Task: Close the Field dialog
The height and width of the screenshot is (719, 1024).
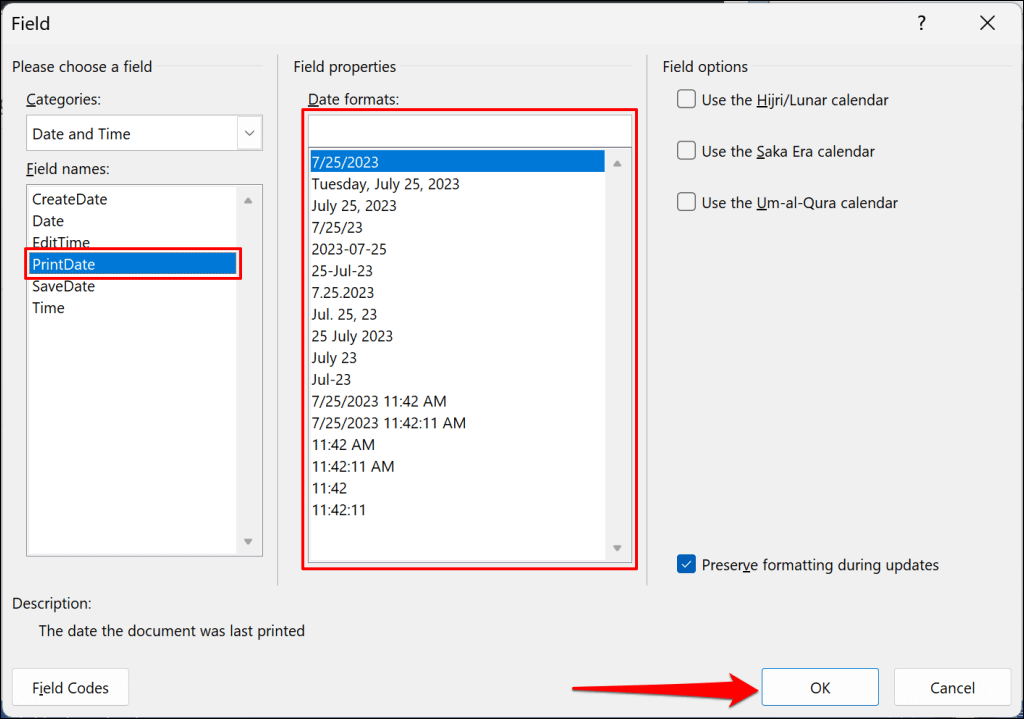Action: 988,23
